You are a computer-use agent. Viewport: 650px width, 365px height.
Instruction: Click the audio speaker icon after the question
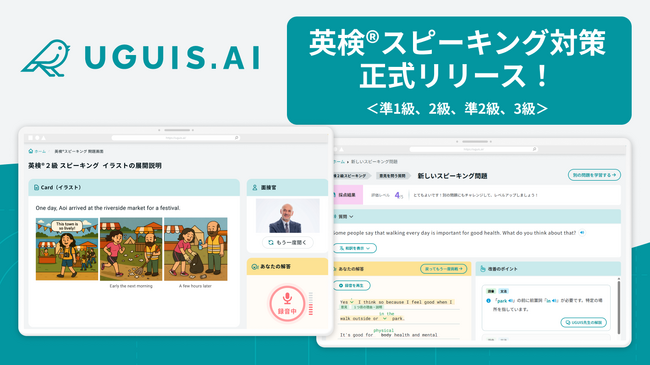coord(582,233)
